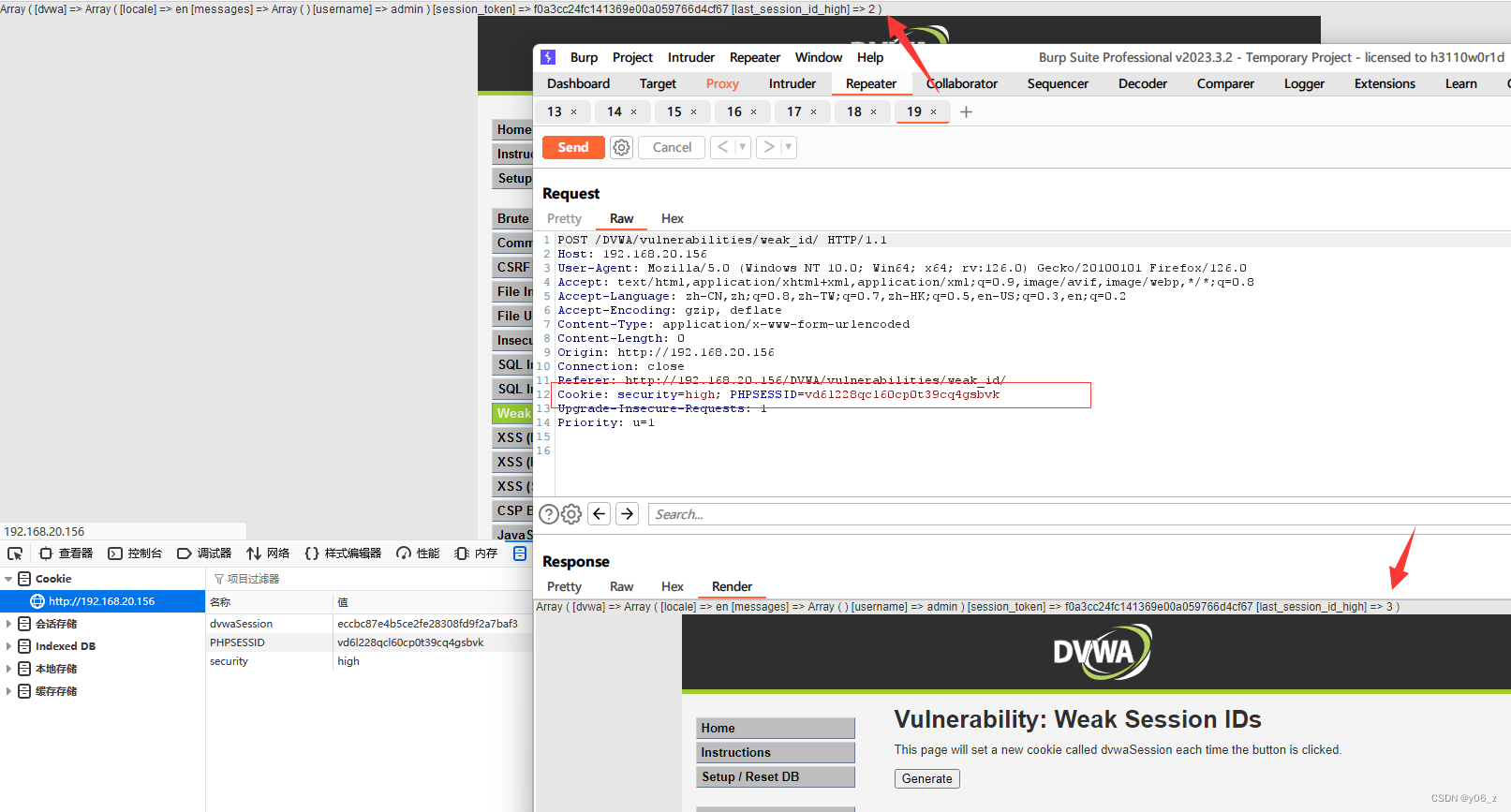Select response Render view tab

pyautogui.click(x=732, y=586)
